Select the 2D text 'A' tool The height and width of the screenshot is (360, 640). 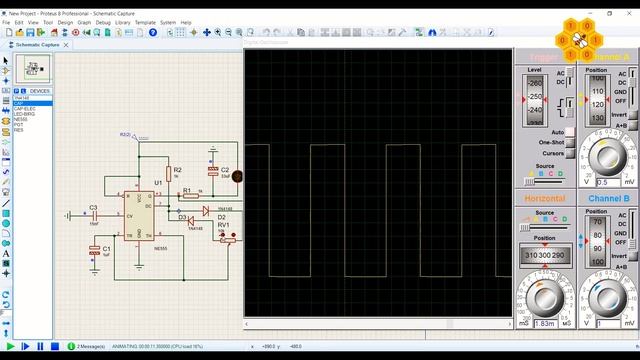coord(6,254)
